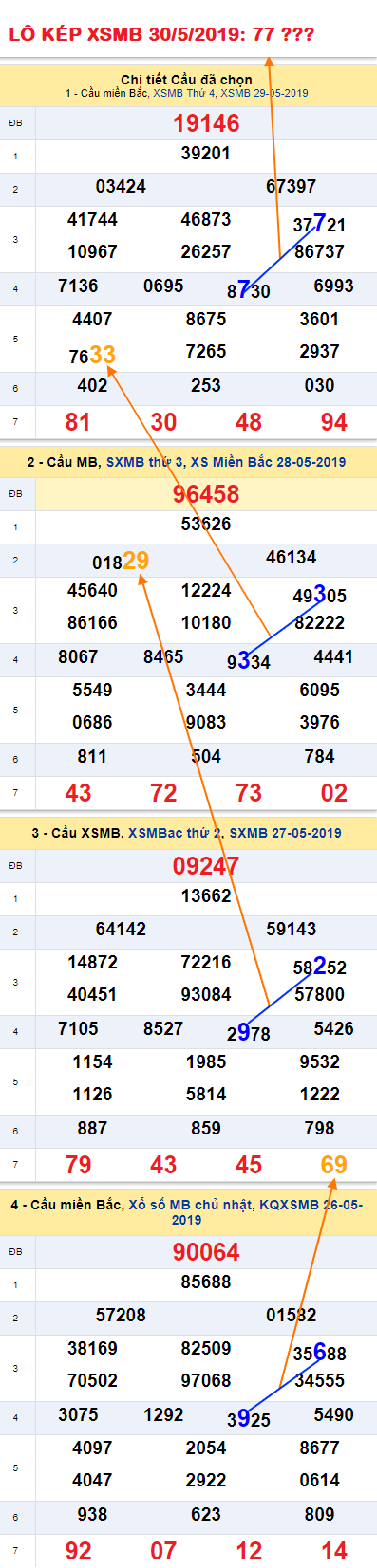This screenshot has height=1568, width=377.
Task: Open the 'XS Miền Bắc 28-05-2019' link
Action: point(268,462)
